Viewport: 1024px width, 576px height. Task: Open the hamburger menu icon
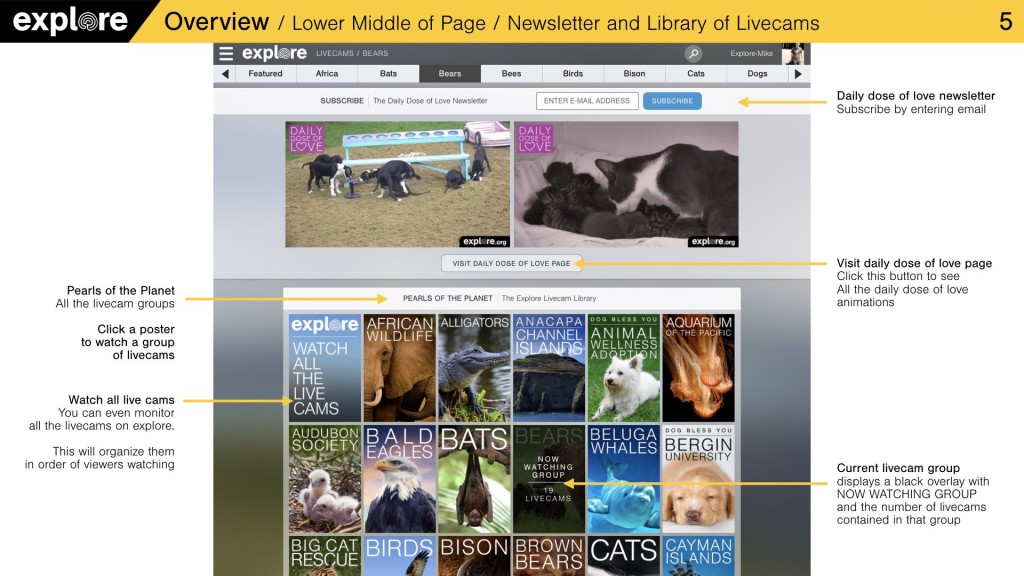pyautogui.click(x=226, y=54)
